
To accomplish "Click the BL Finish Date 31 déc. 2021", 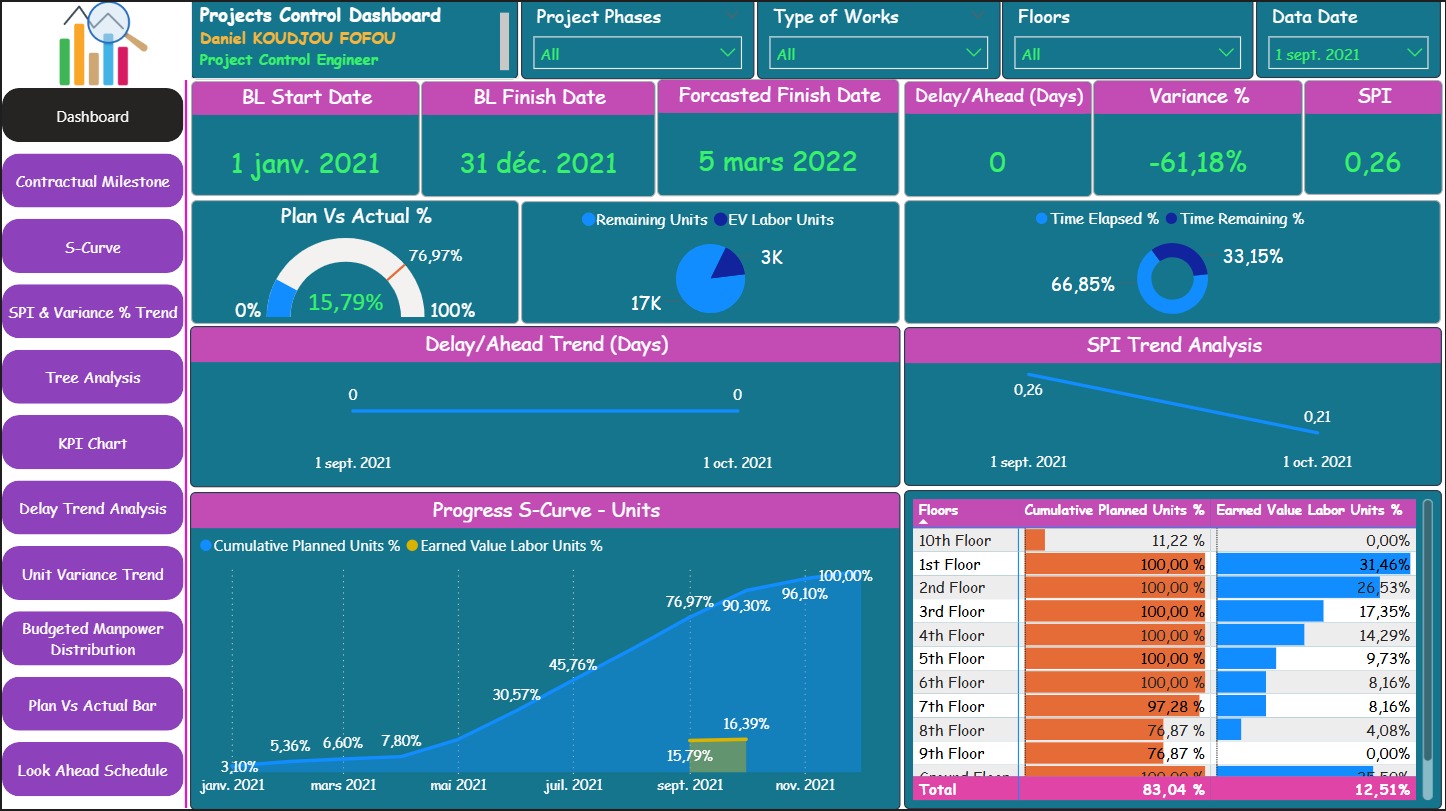I will [538, 163].
